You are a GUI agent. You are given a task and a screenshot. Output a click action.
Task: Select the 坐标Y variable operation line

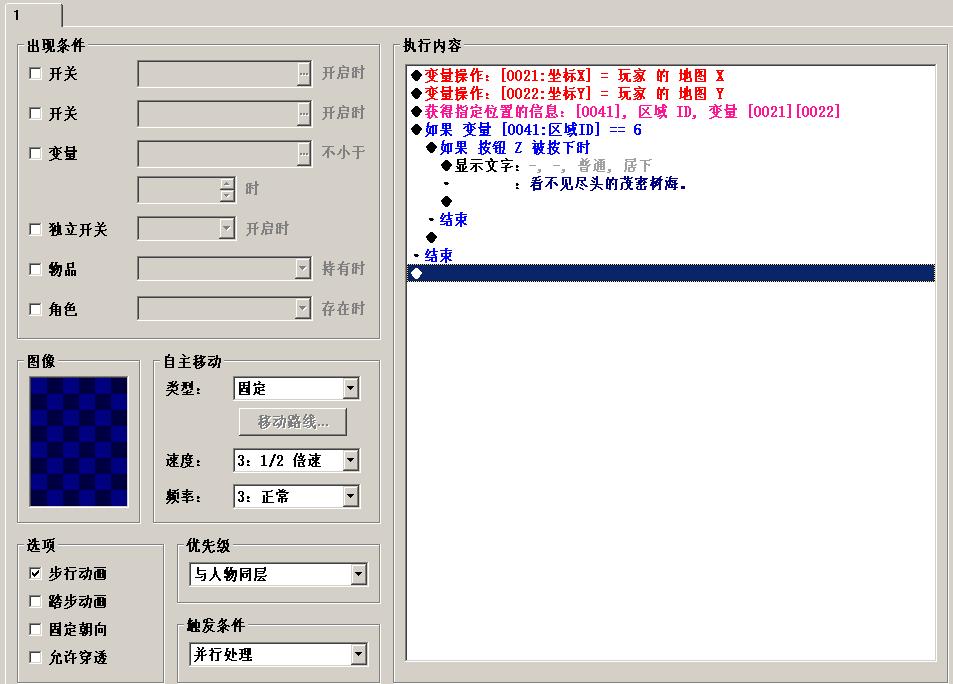pyautogui.click(x=671, y=93)
